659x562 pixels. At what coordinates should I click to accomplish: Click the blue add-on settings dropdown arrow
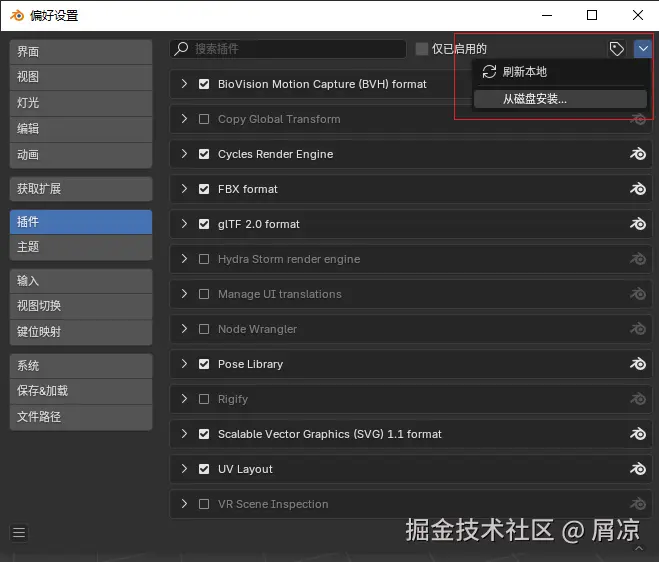[643, 49]
